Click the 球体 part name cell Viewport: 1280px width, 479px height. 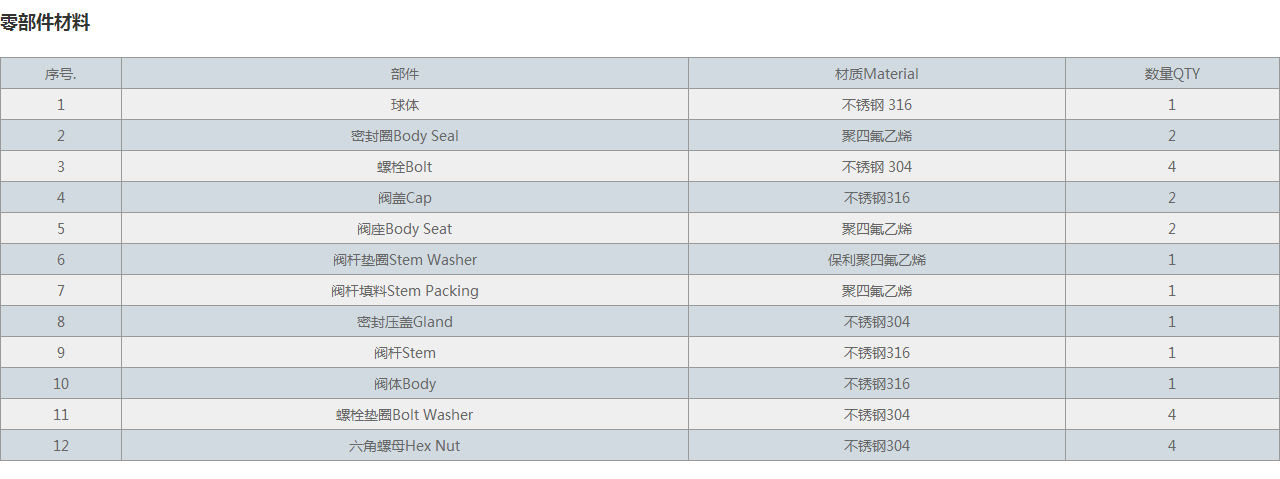pyautogui.click(x=404, y=105)
